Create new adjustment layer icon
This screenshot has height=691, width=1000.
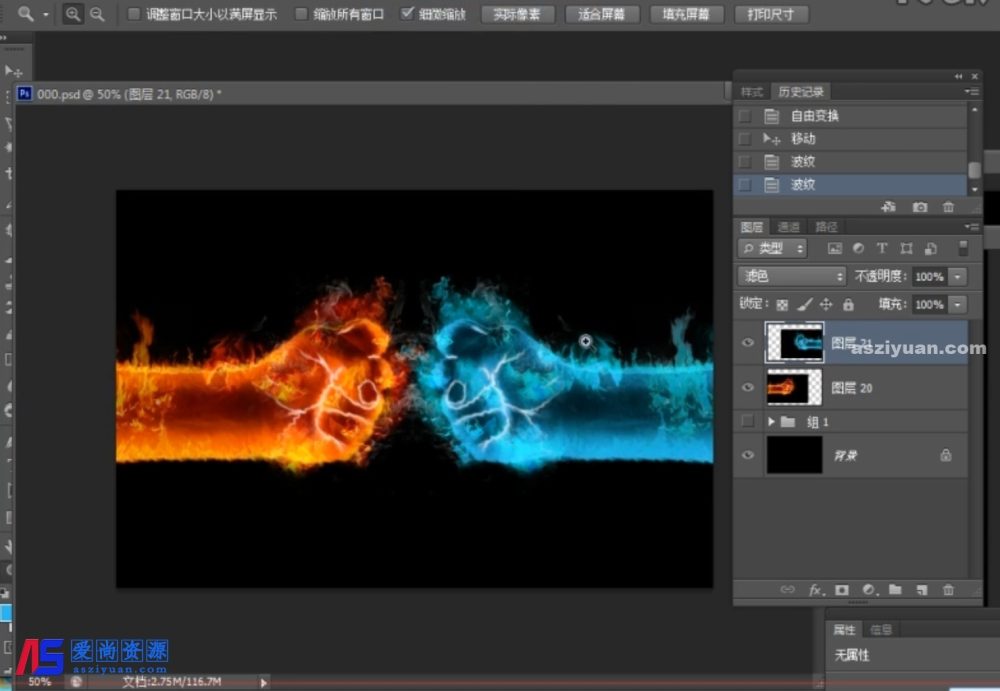coord(869,590)
